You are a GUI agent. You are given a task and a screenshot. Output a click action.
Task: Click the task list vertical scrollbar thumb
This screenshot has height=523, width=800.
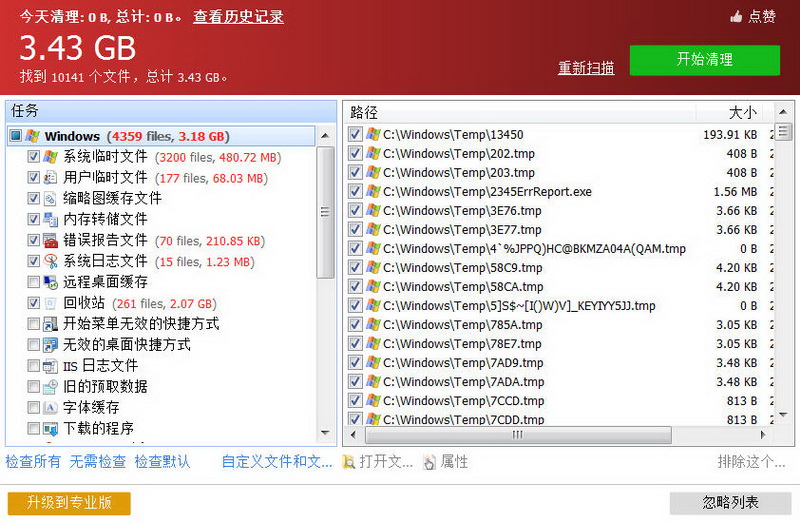pos(325,212)
